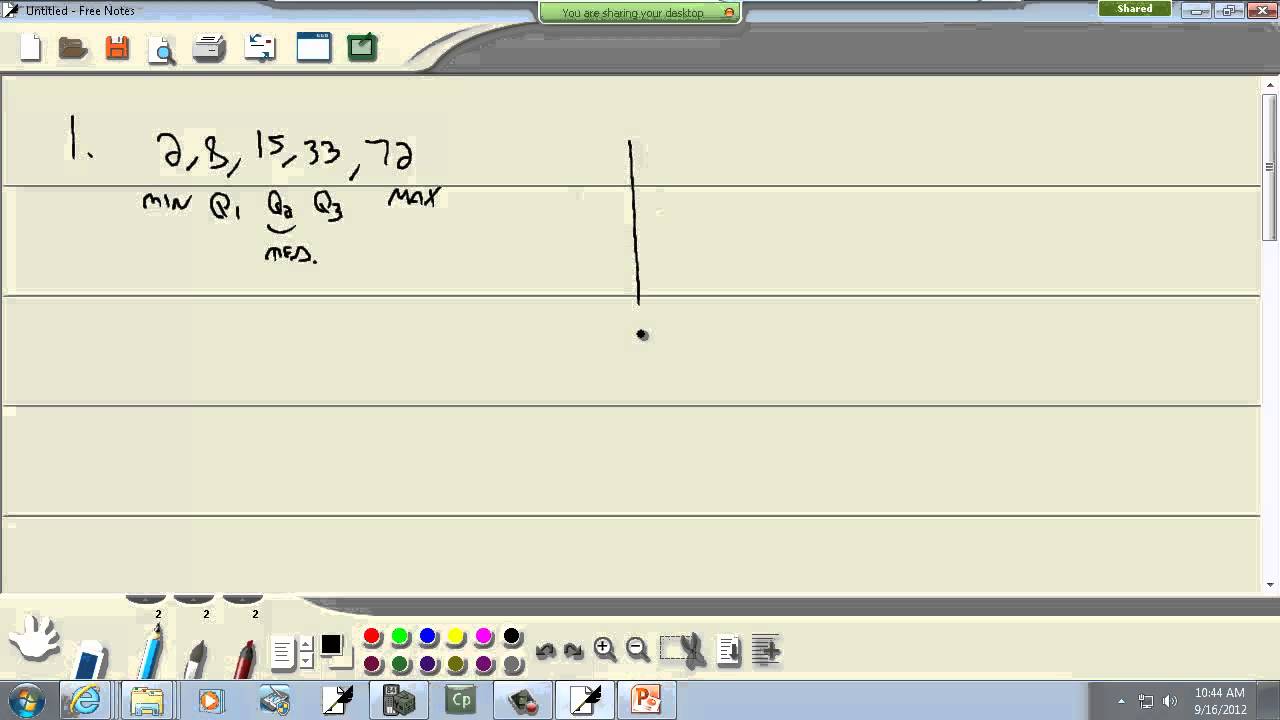Image resolution: width=1280 pixels, height=720 pixels.
Task: Select the blue pencil tool
Action: tap(152, 652)
